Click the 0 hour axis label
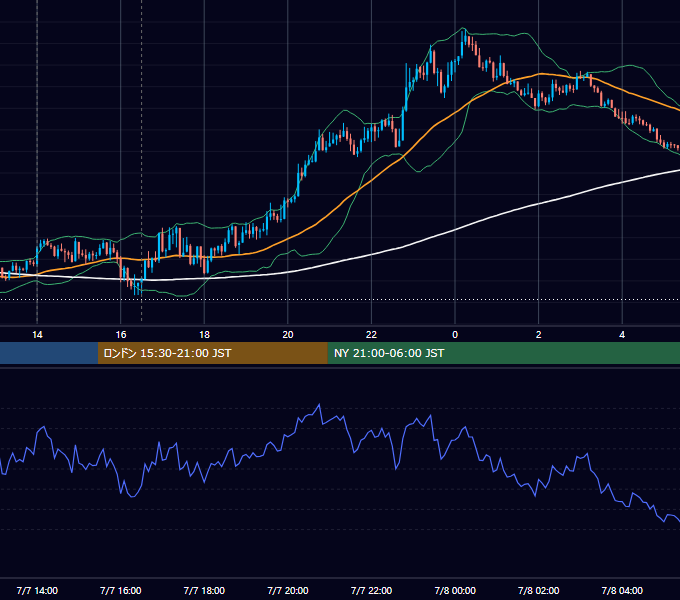The height and width of the screenshot is (600, 680). (x=455, y=335)
